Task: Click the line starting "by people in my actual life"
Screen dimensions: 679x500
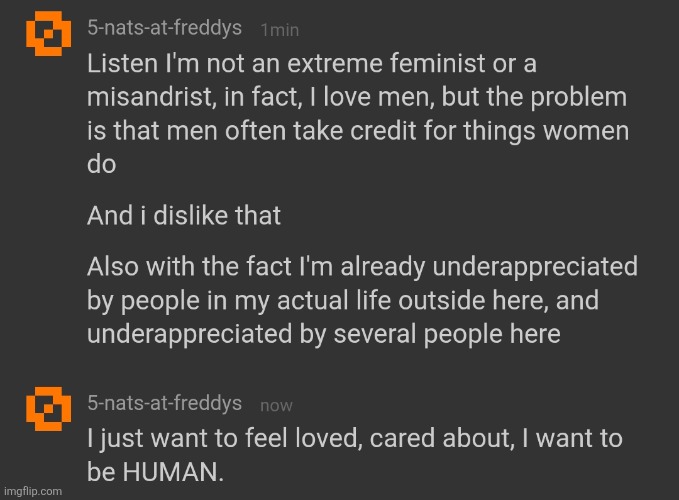Action: pyautogui.click(x=343, y=301)
